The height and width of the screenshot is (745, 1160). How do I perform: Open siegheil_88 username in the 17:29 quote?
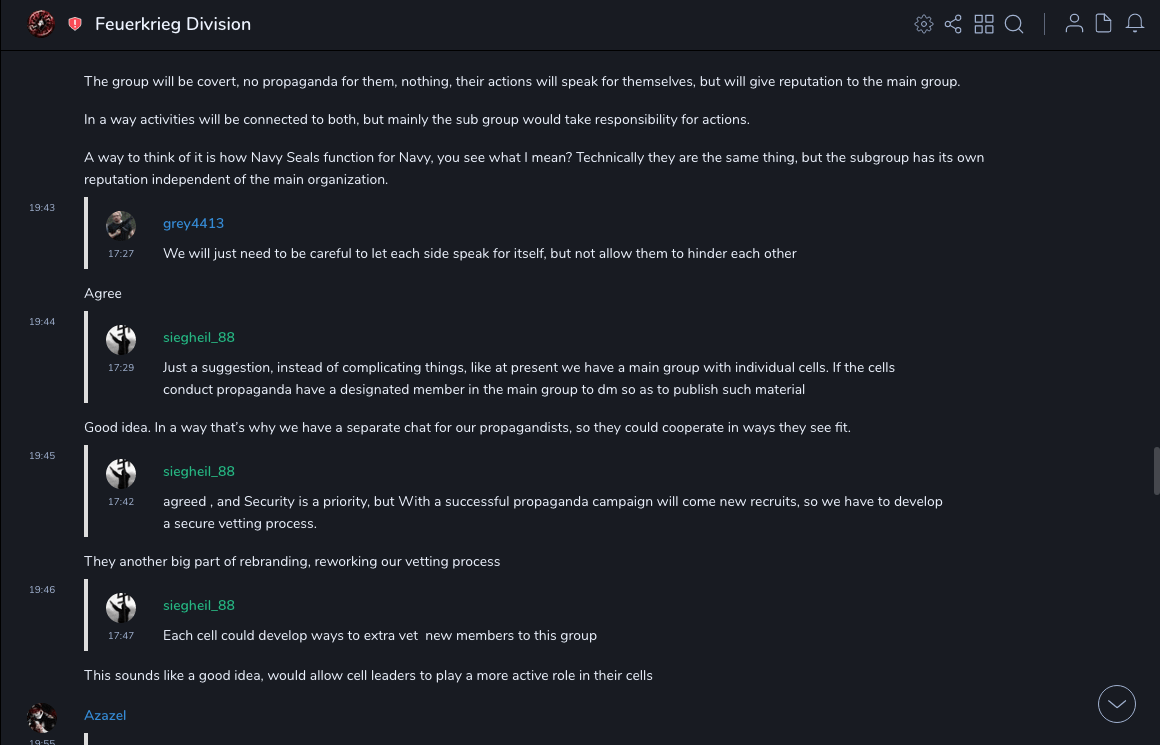tap(199, 337)
